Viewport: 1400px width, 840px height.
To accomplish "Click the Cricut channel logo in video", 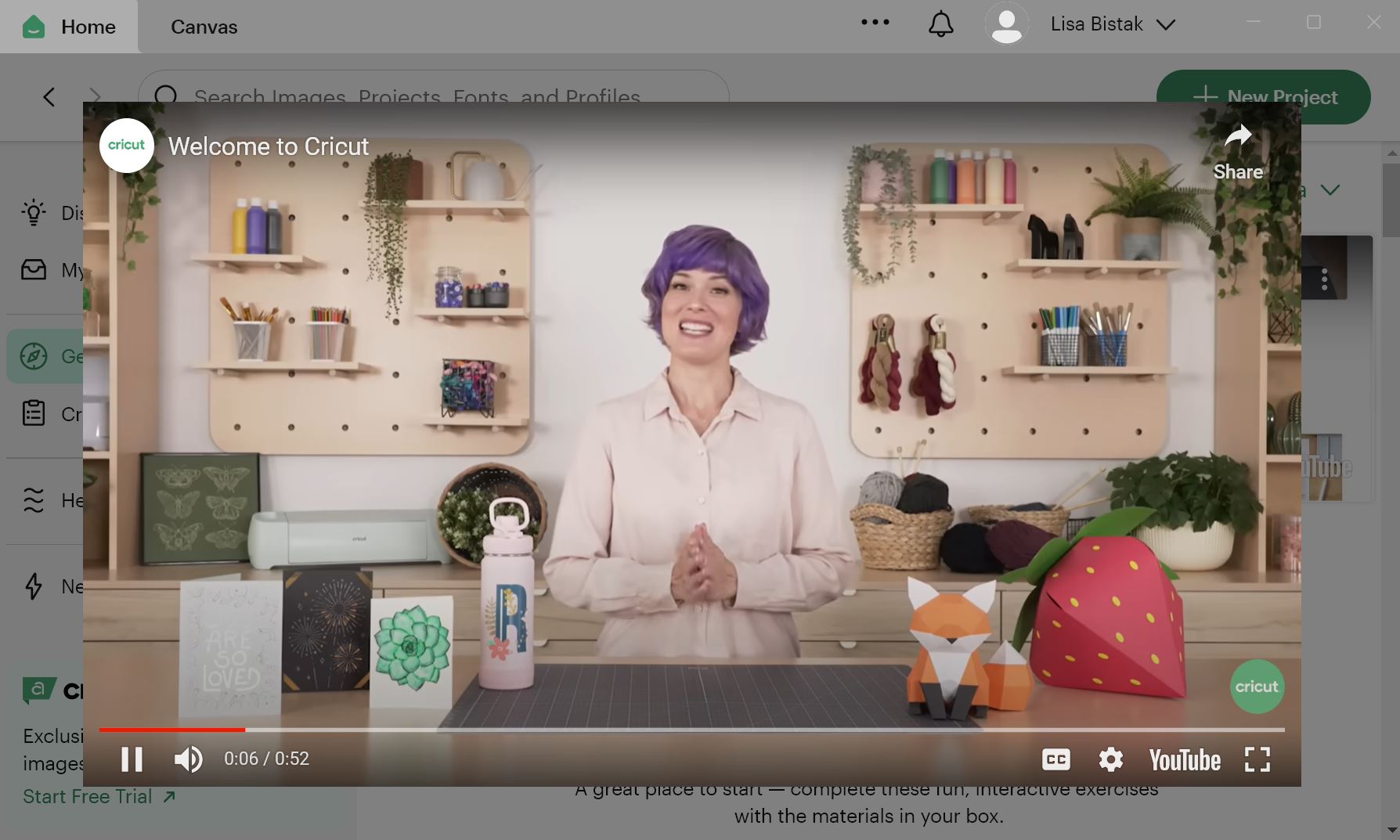I will pos(126,146).
